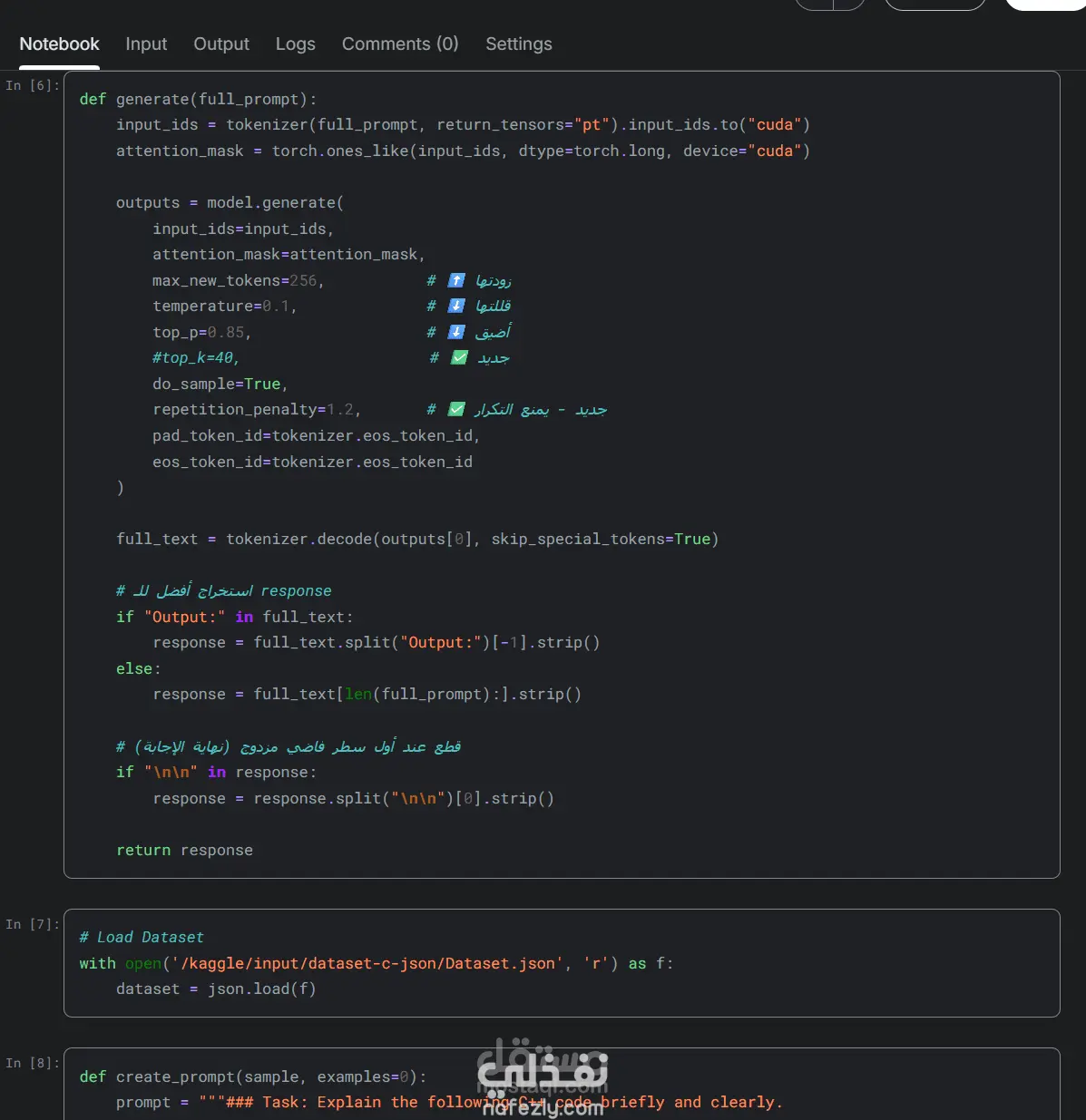1086x1120 pixels.
Task: Click the 'def create_prompt' line in cell 8
Action: [253, 1076]
